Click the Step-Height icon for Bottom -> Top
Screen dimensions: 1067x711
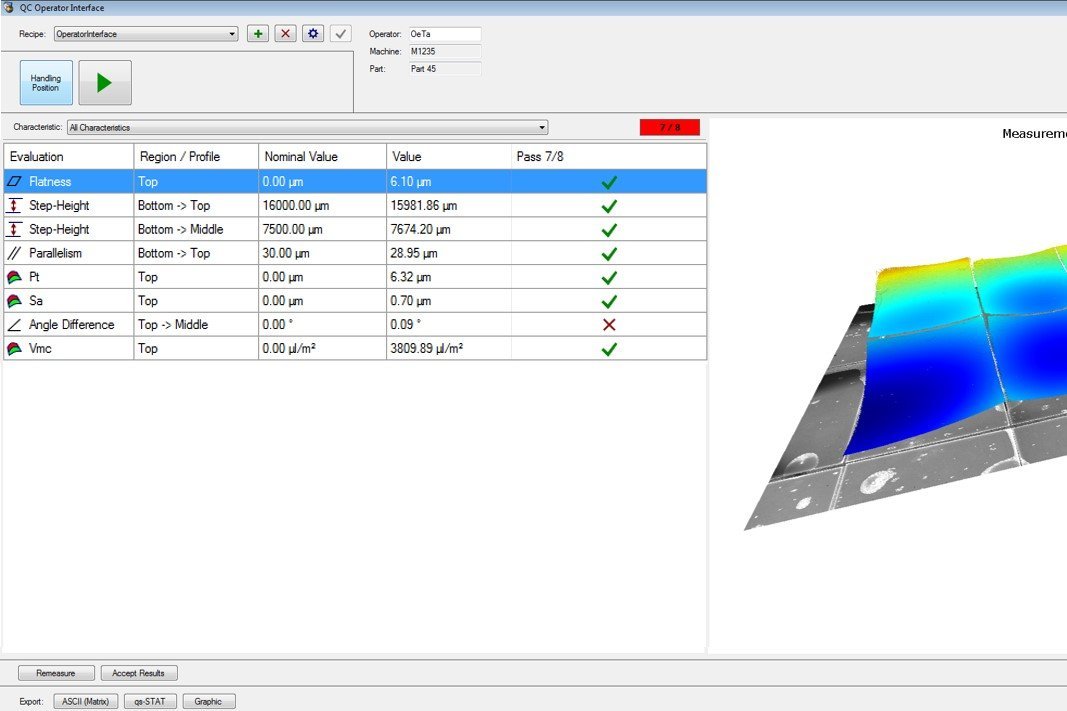[x=14, y=205]
